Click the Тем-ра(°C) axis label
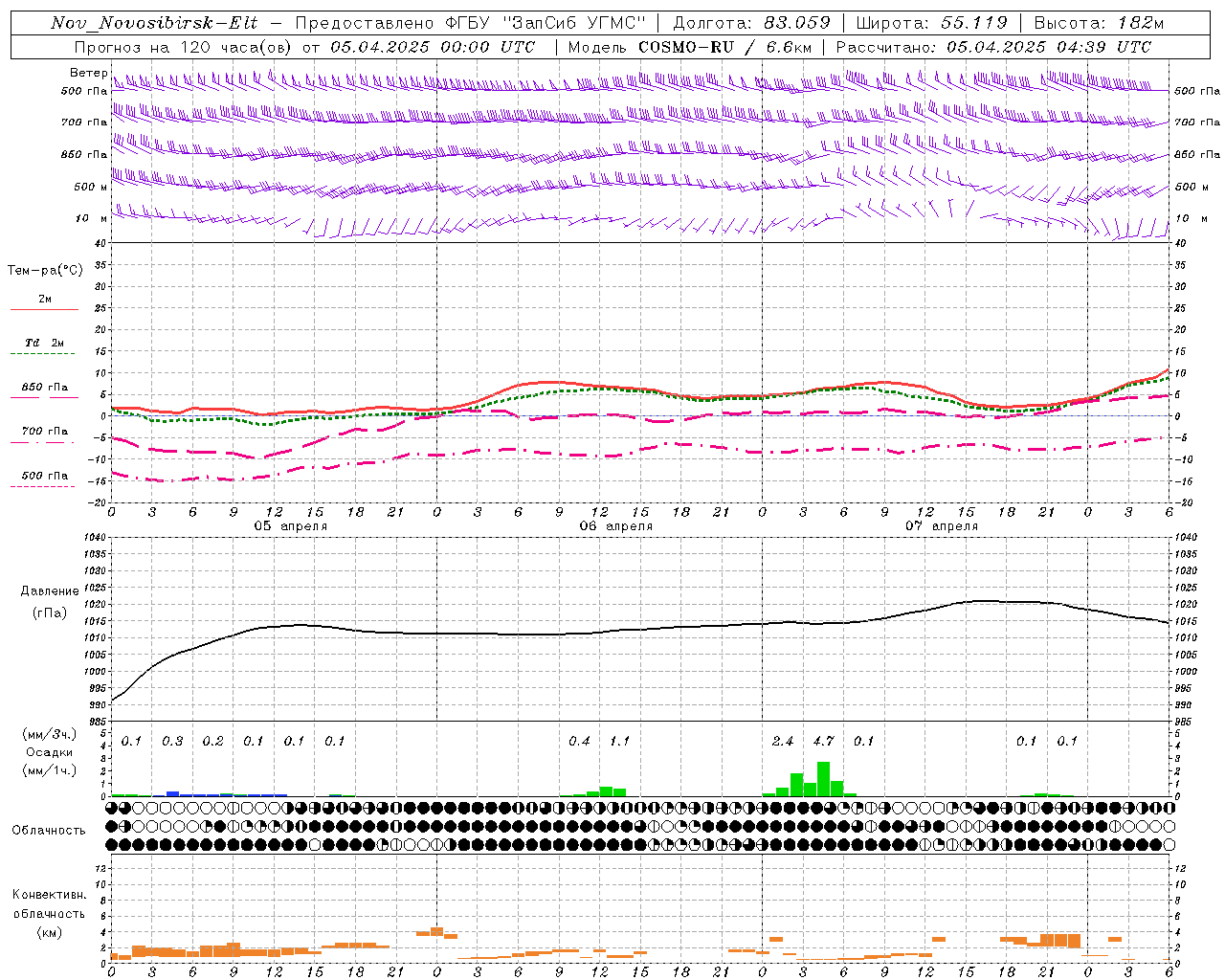 (x=45, y=271)
